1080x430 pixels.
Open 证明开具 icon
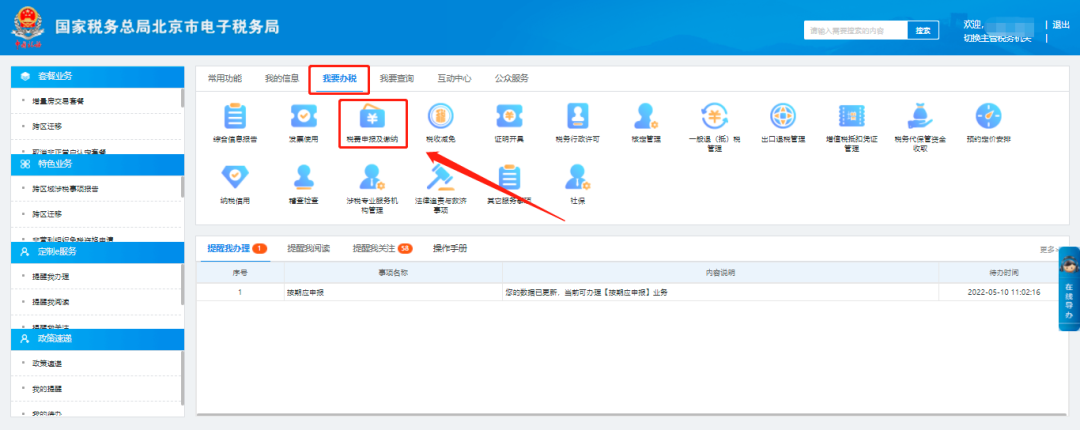click(x=509, y=116)
